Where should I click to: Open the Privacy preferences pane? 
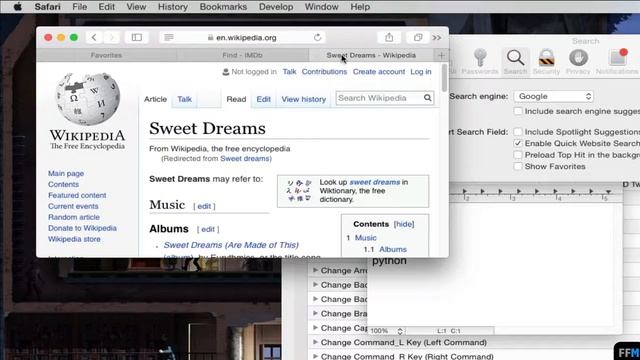578,62
